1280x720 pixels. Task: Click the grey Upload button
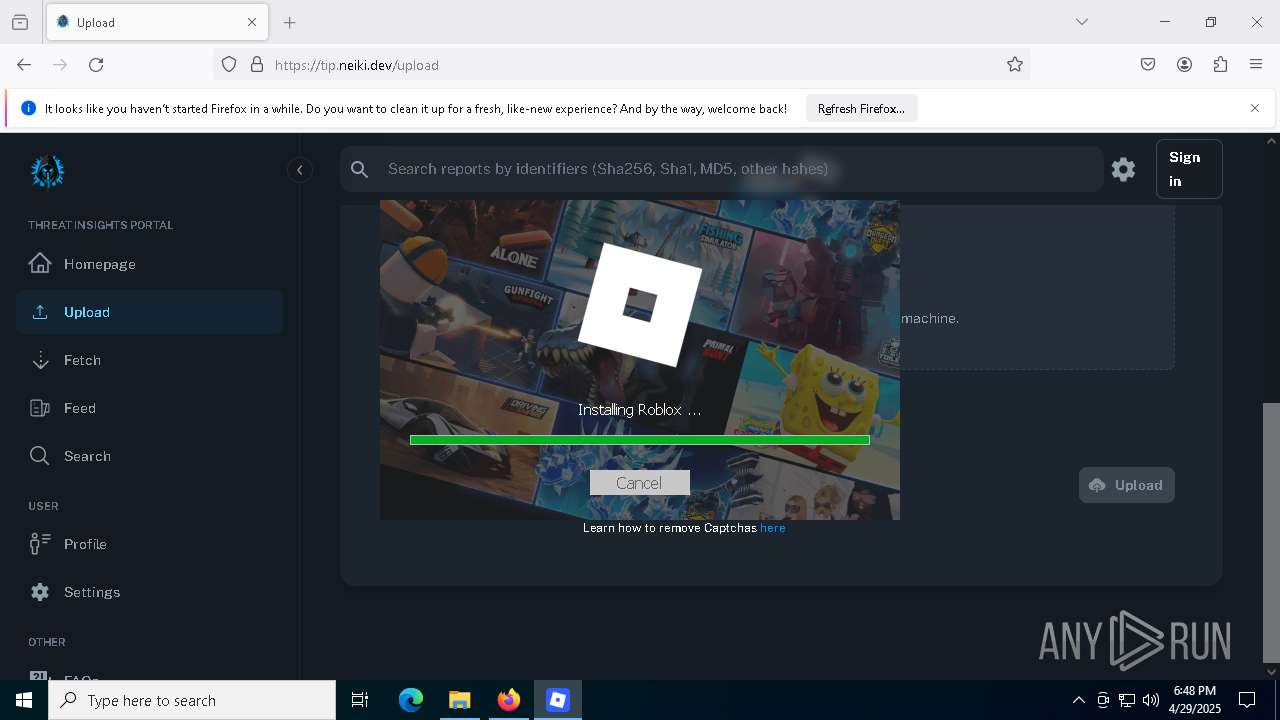click(1126, 485)
